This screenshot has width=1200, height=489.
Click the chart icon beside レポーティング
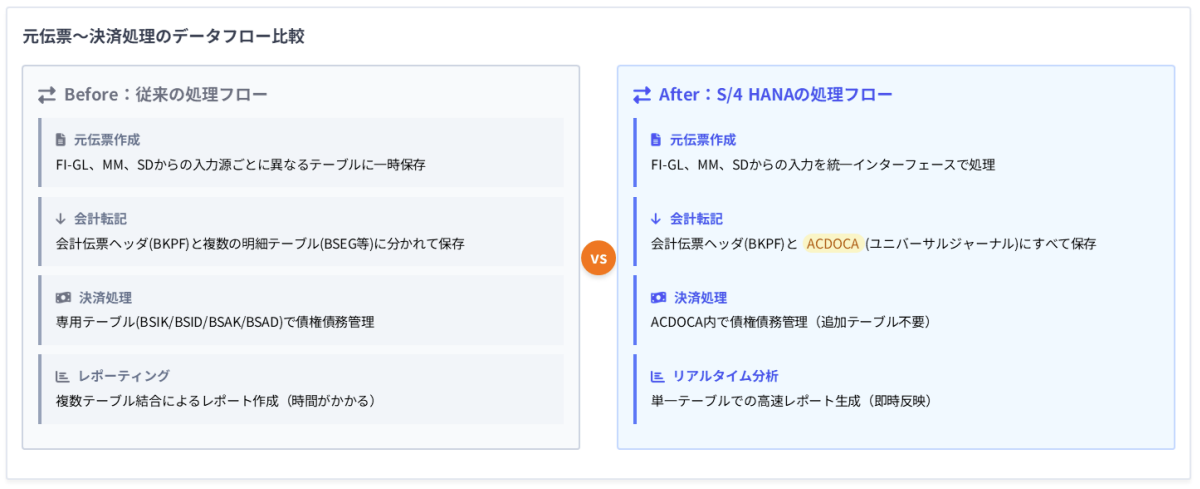click(62, 376)
